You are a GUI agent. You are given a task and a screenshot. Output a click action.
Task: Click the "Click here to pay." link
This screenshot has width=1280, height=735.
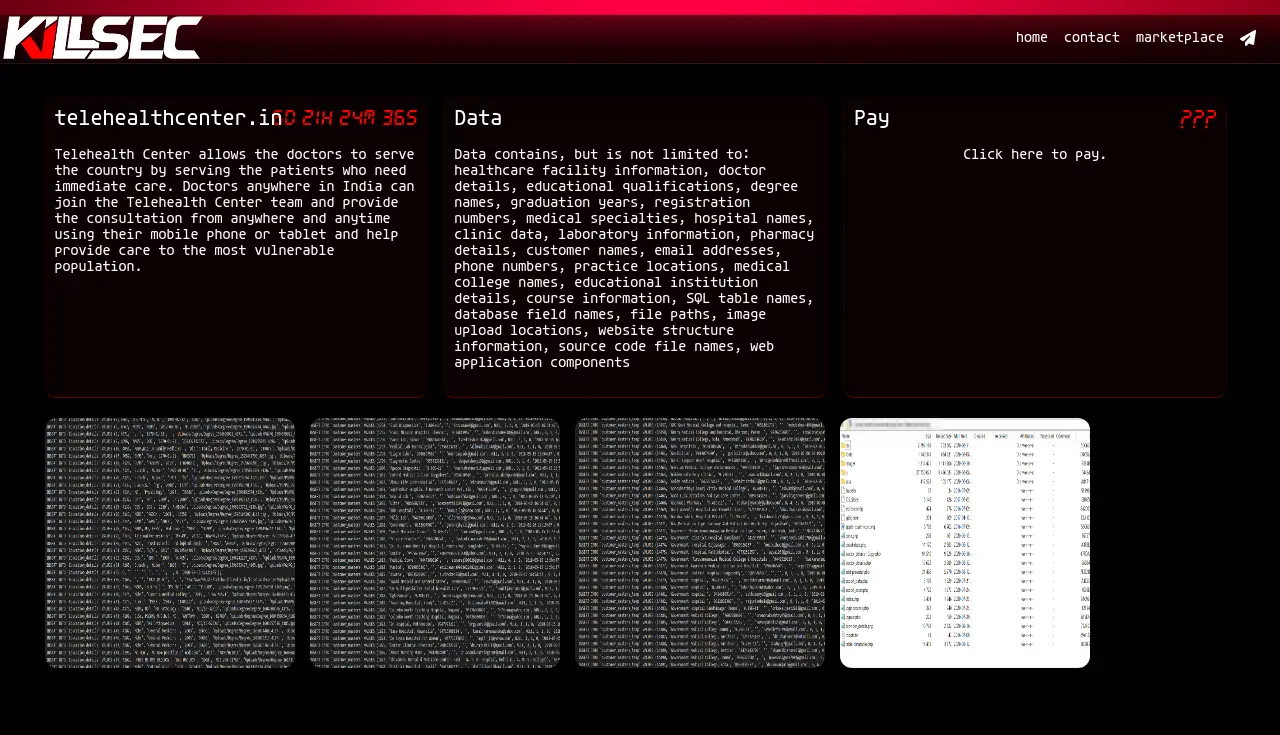tap(1034, 155)
